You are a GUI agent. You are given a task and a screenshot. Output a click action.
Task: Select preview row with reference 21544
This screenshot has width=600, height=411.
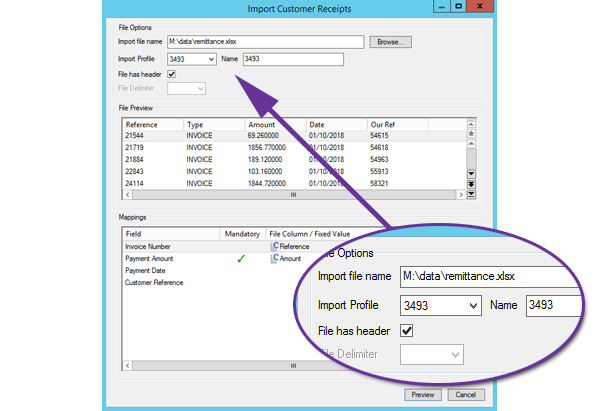tap(293, 135)
